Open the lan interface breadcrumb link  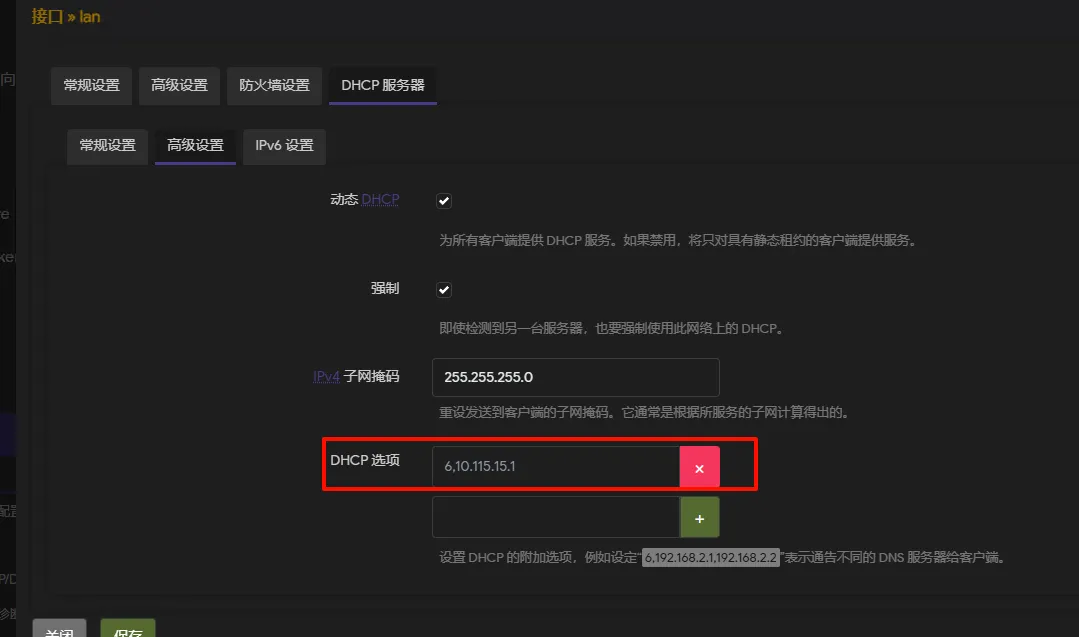[x=89, y=16]
